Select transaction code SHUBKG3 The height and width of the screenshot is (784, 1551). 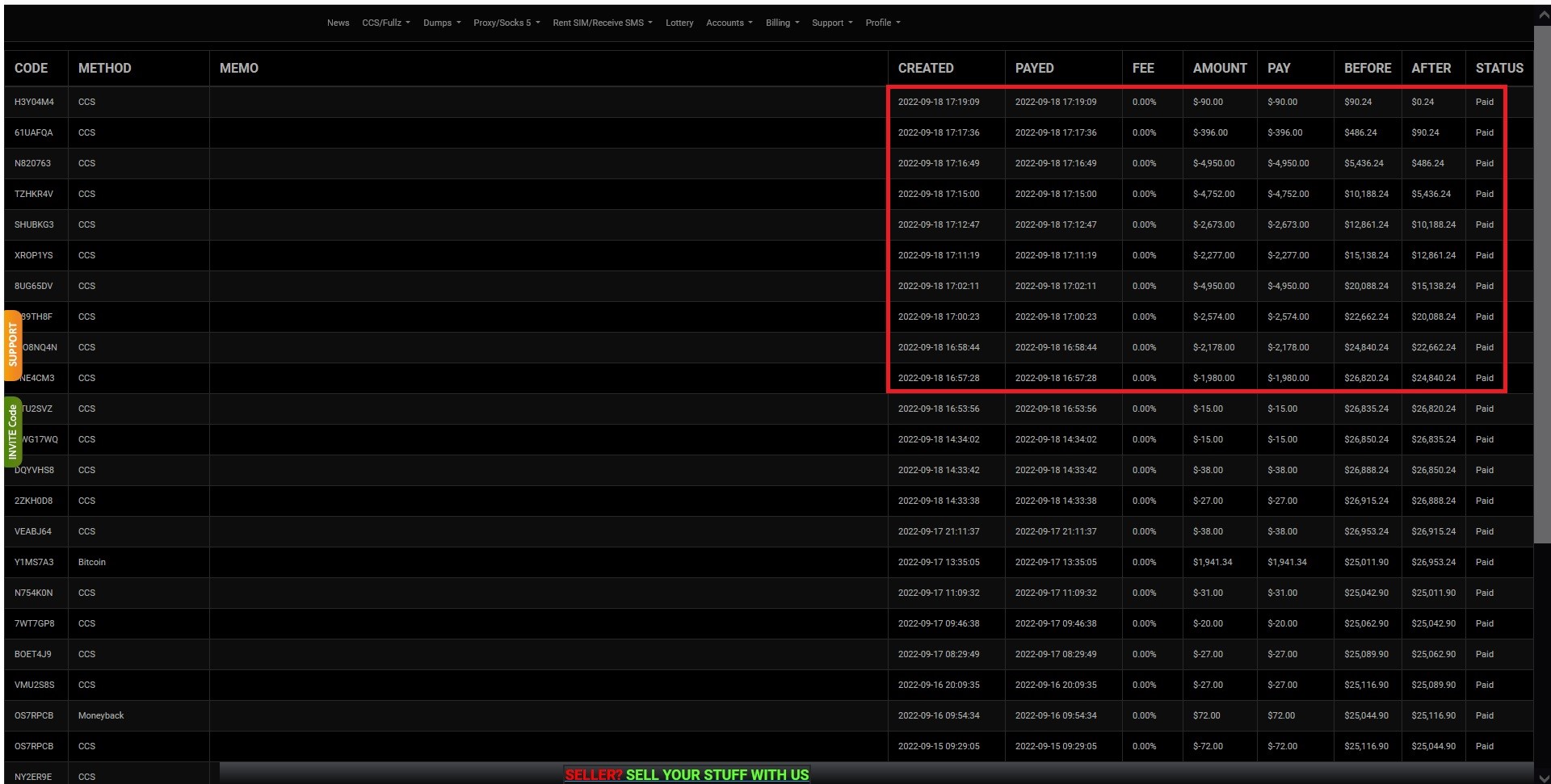coord(34,224)
